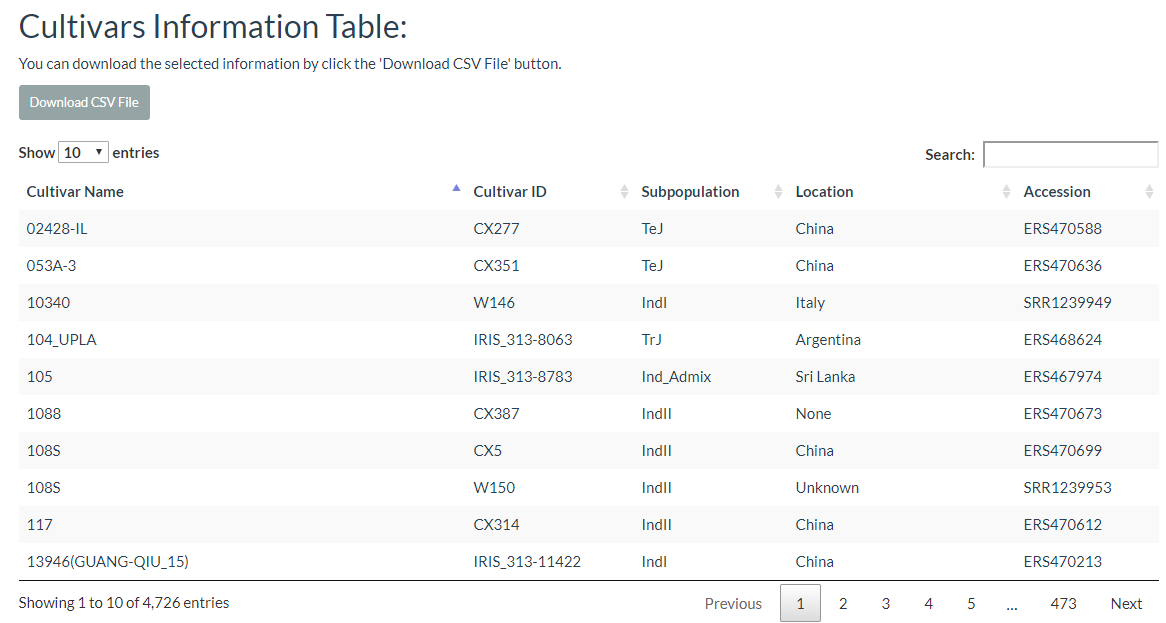This screenshot has height=623, width=1166.
Task: Select the Argentina location cell
Action: (828, 340)
